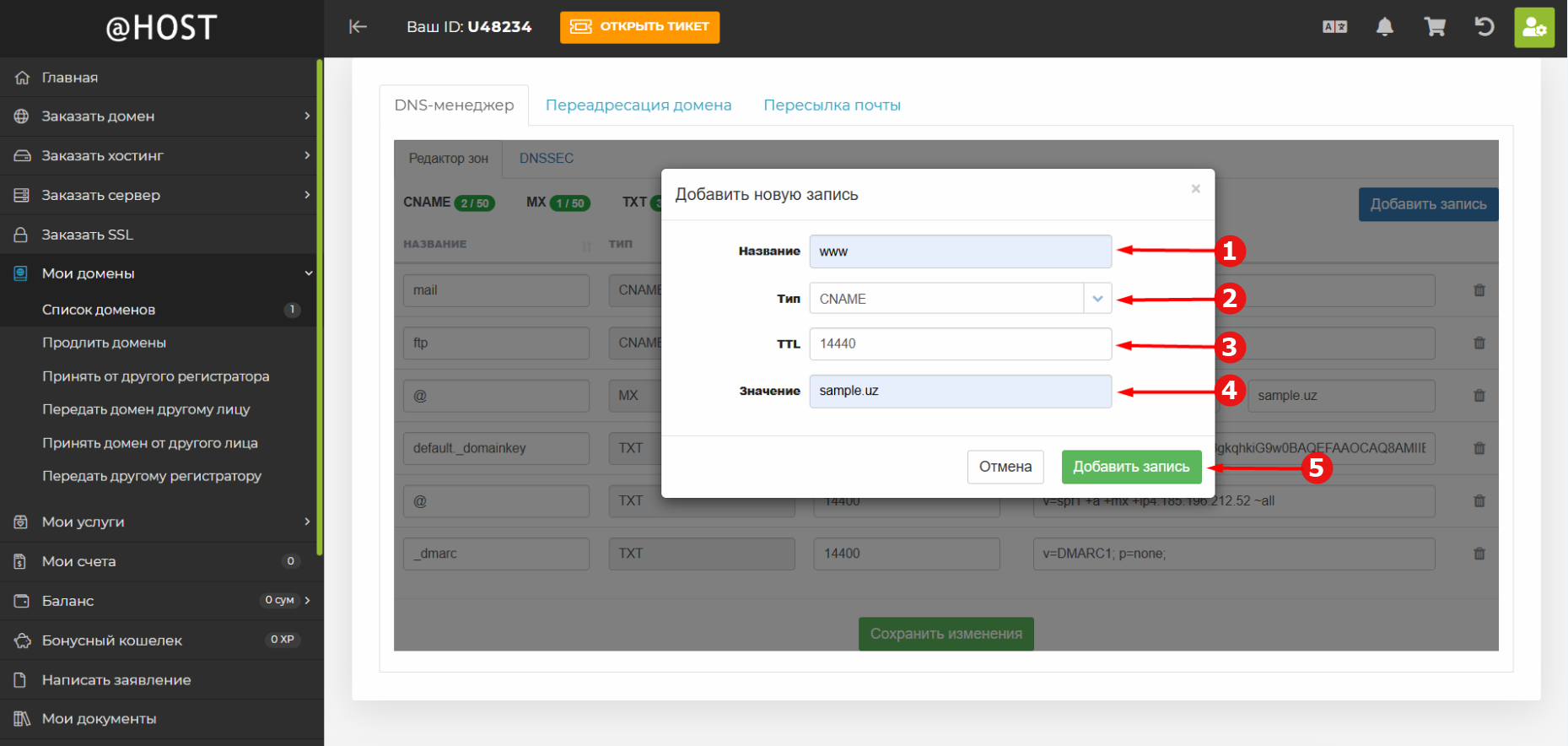Viewport: 1568px width, 746px height.
Task: Delete the MX record for sample.uz
Action: click(x=1479, y=396)
